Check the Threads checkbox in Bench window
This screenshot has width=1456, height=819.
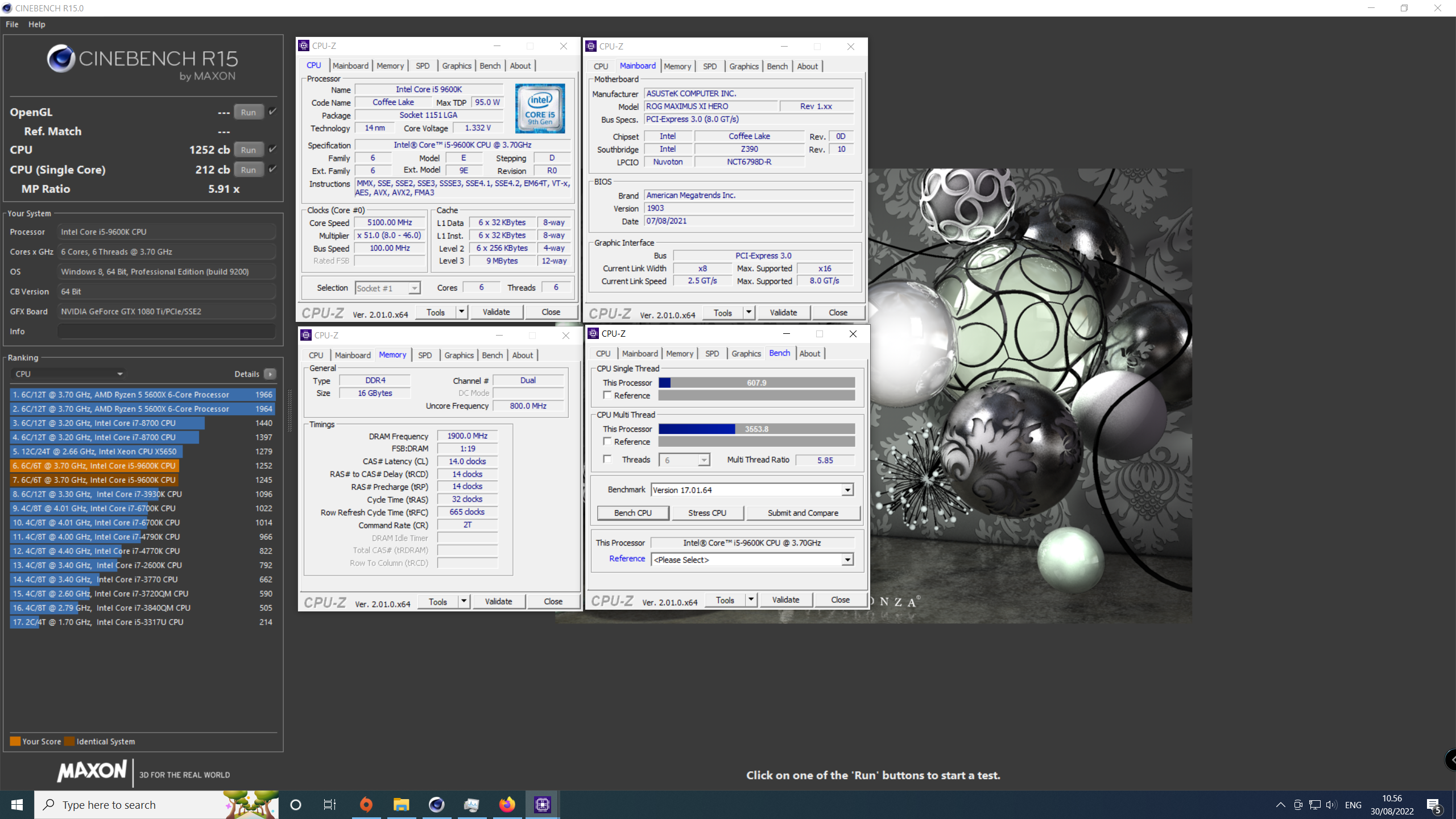pos(607,459)
